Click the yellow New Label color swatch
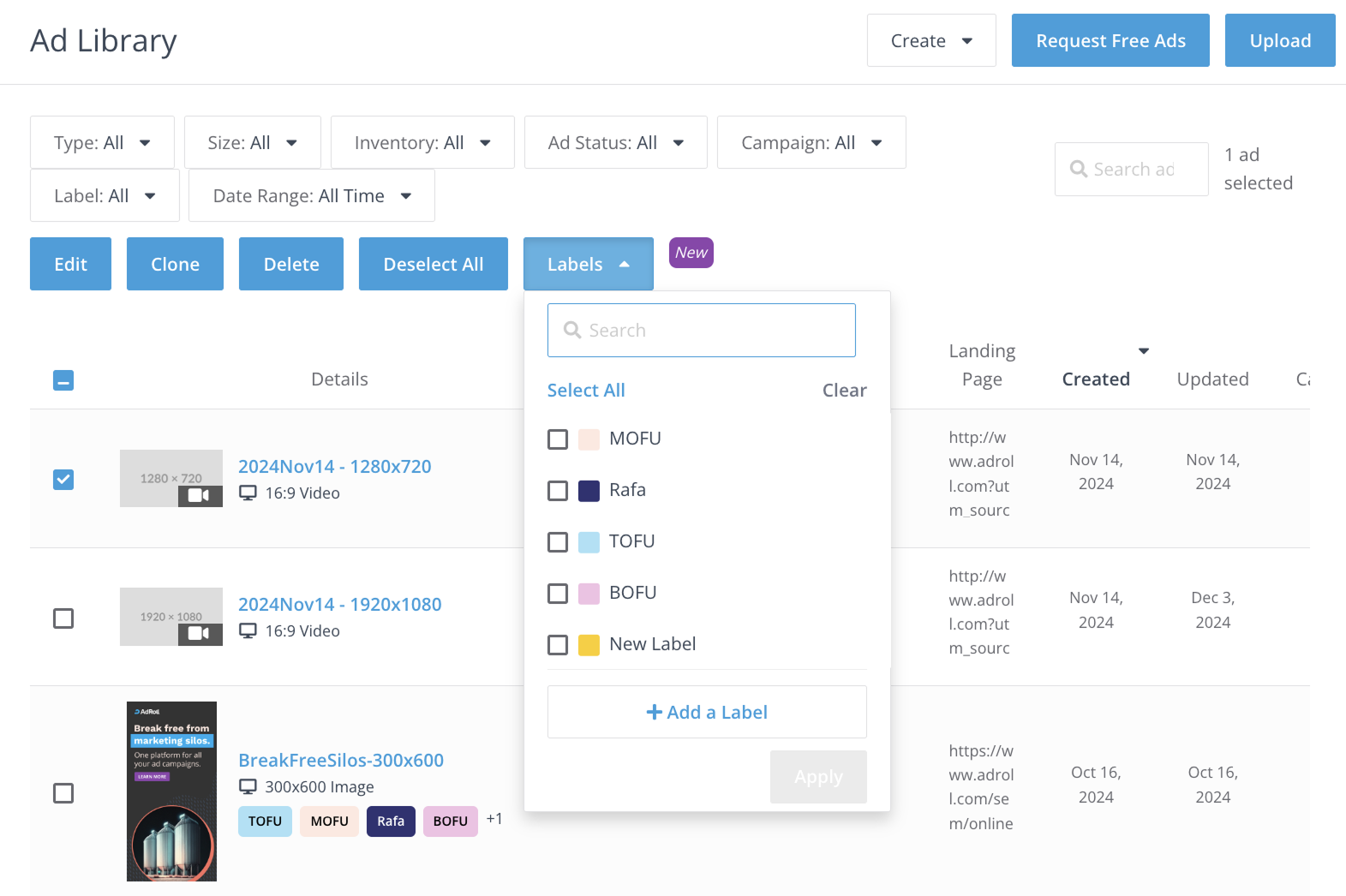This screenshot has width=1346, height=896. 589,645
